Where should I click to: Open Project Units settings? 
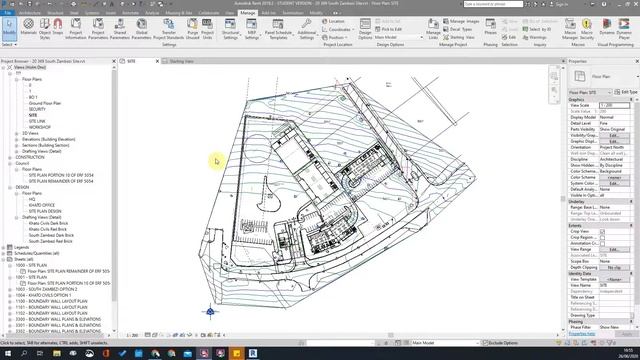(x=207, y=29)
